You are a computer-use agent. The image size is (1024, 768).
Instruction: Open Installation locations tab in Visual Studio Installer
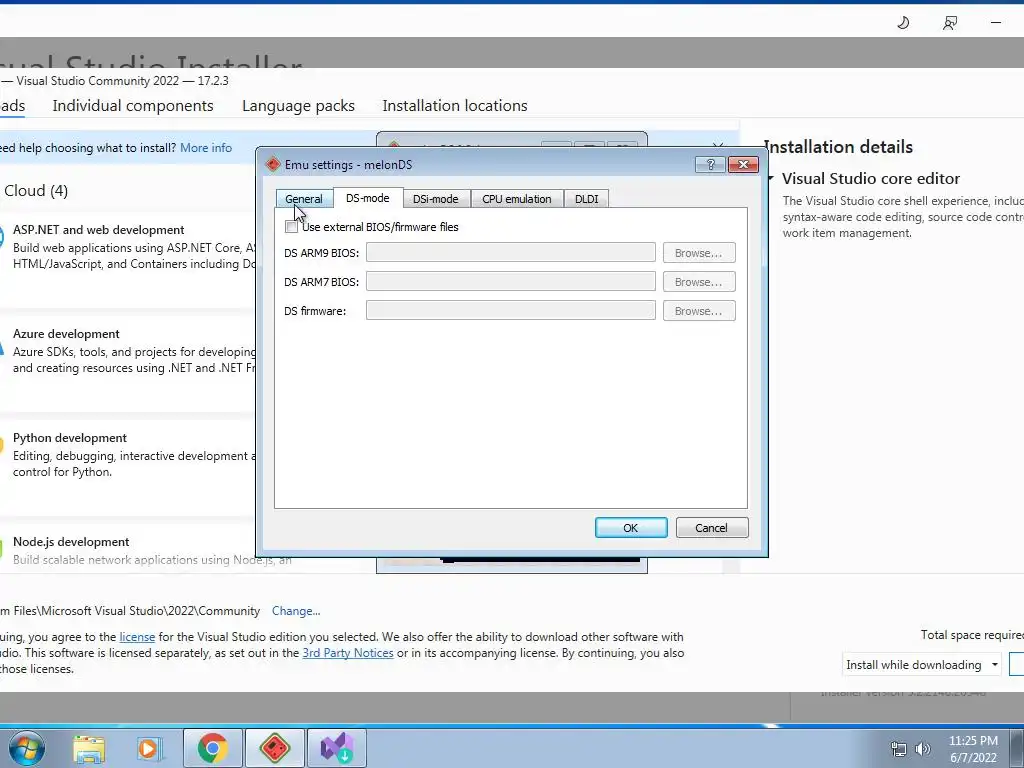tap(455, 106)
